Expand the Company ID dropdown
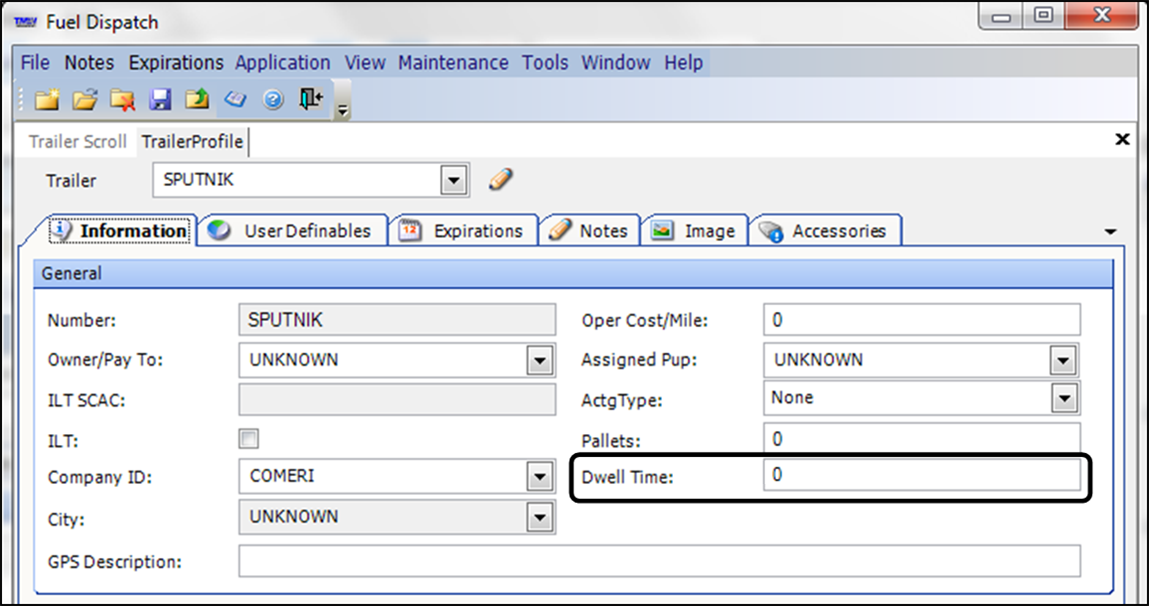 point(540,477)
